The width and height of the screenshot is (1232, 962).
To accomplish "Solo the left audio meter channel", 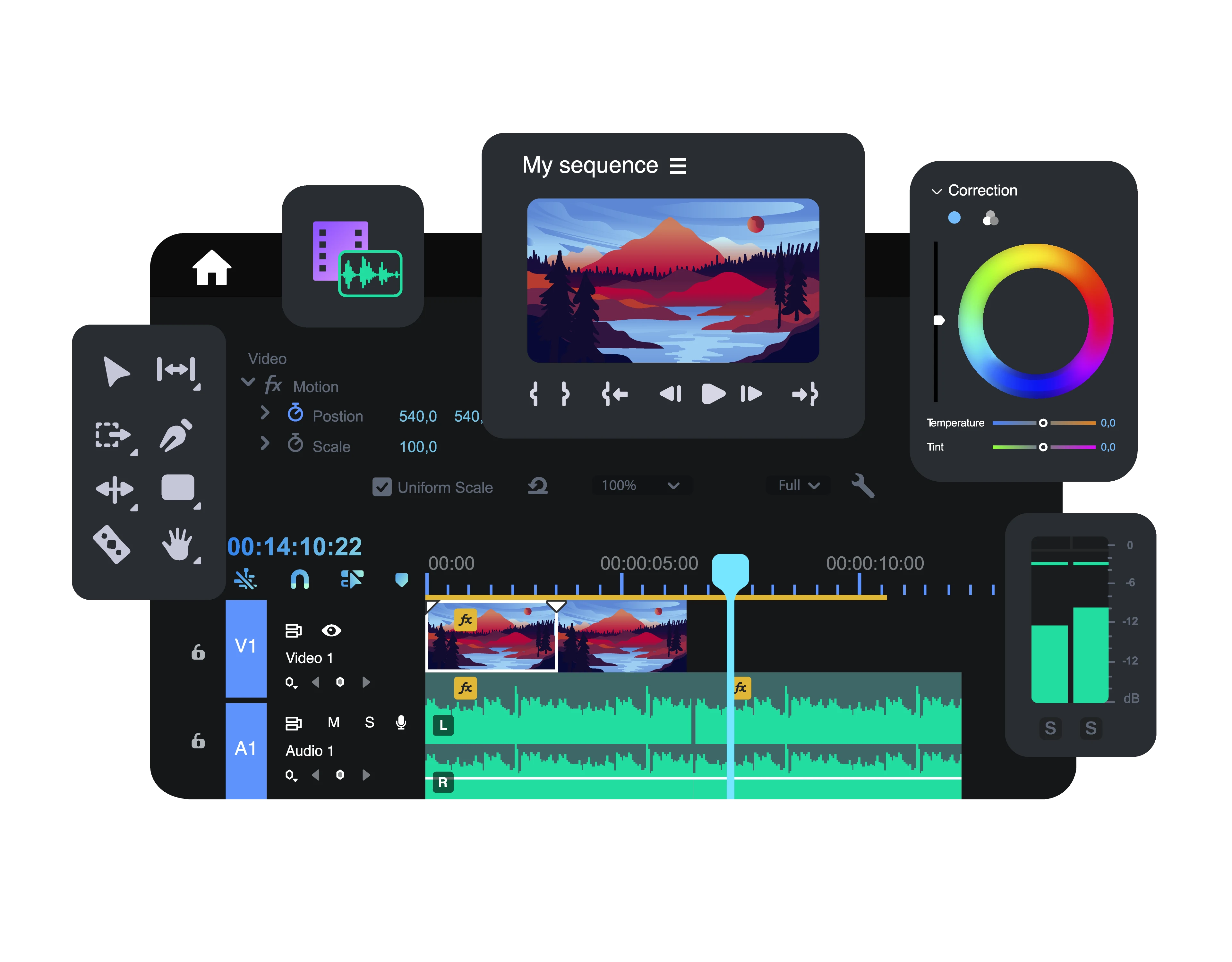I will tap(1050, 728).
